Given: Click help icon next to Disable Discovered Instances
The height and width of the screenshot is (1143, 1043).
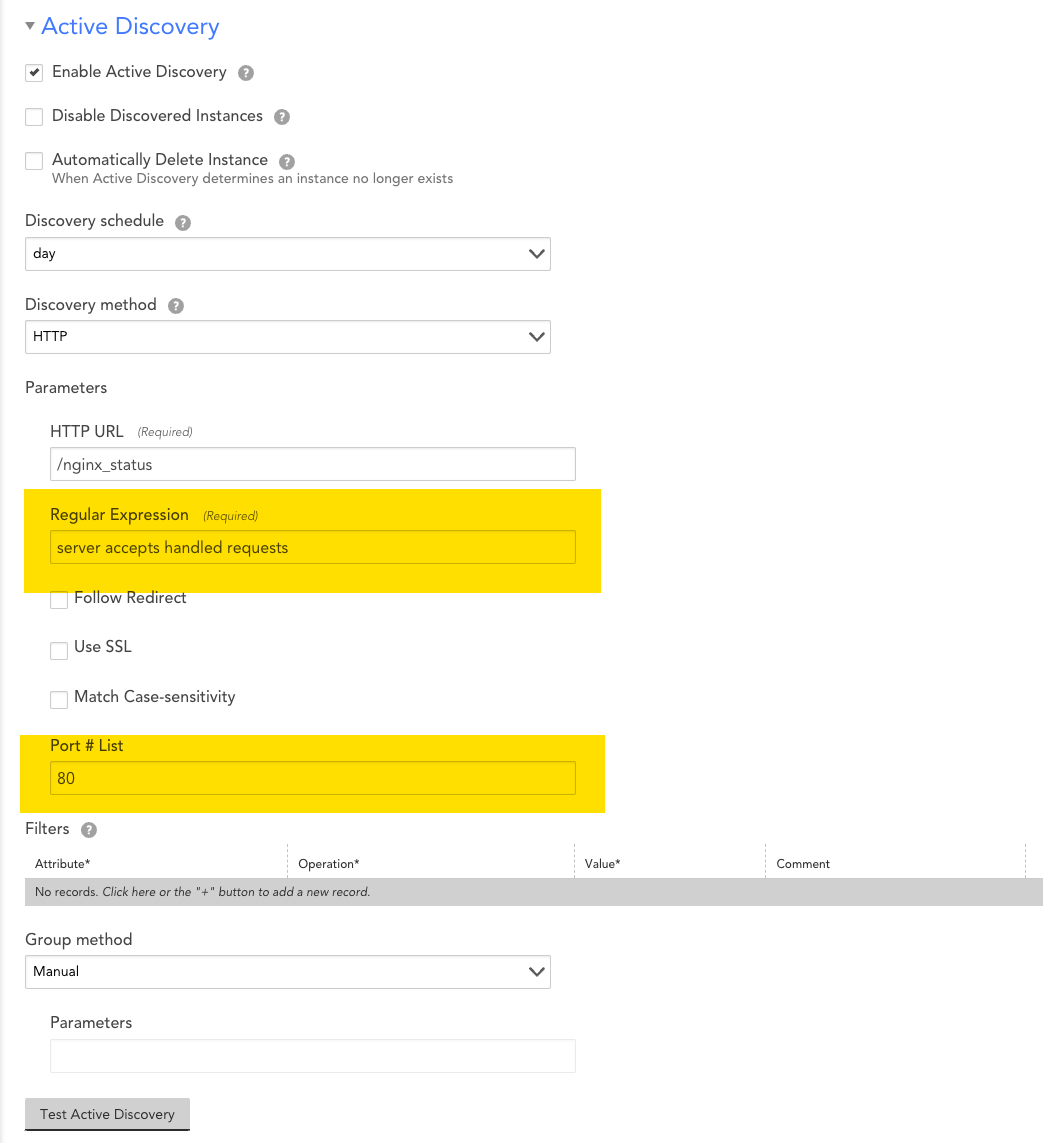Looking at the screenshot, I should (282, 117).
